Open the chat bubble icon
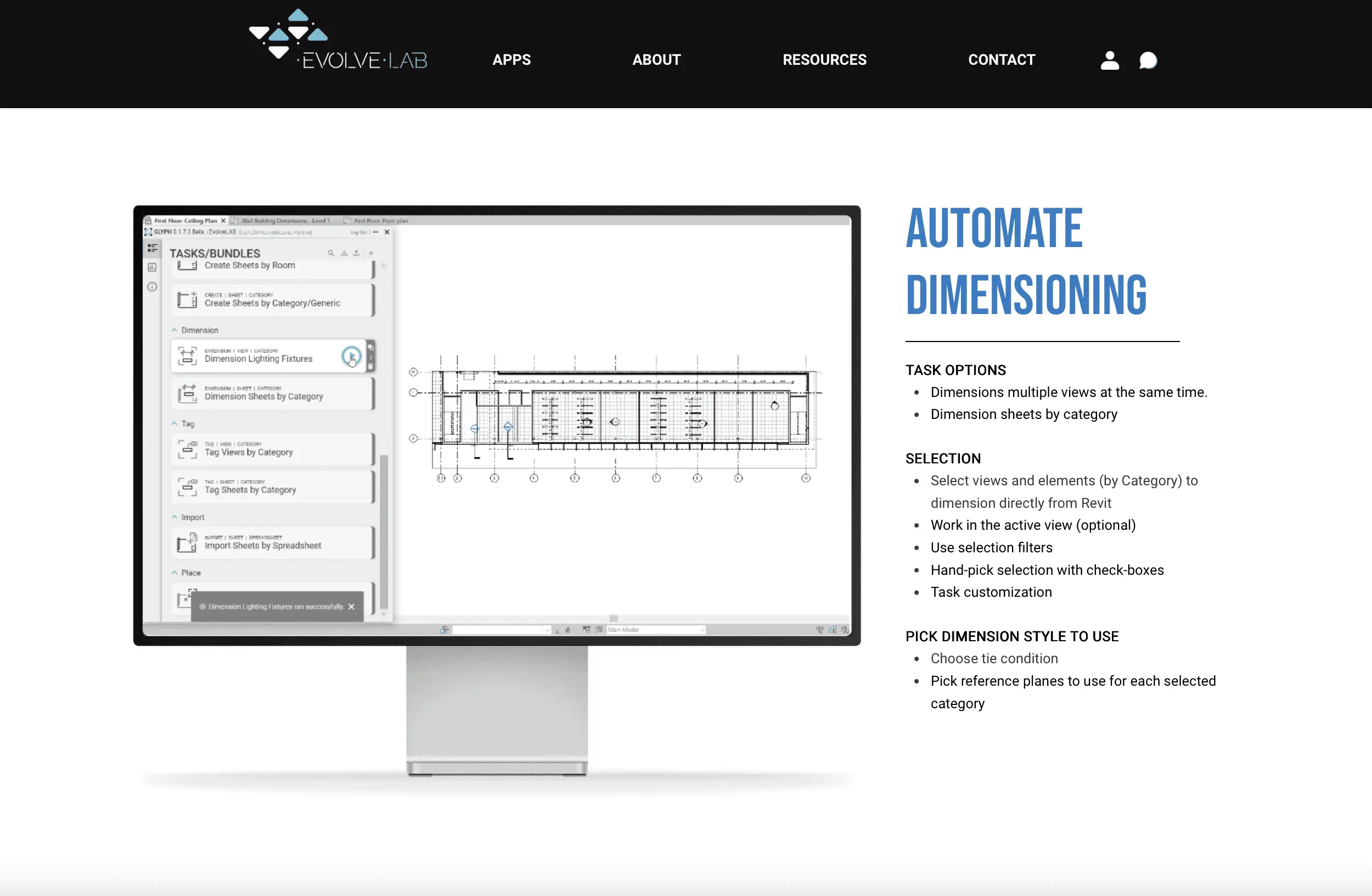 tap(1147, 60)
